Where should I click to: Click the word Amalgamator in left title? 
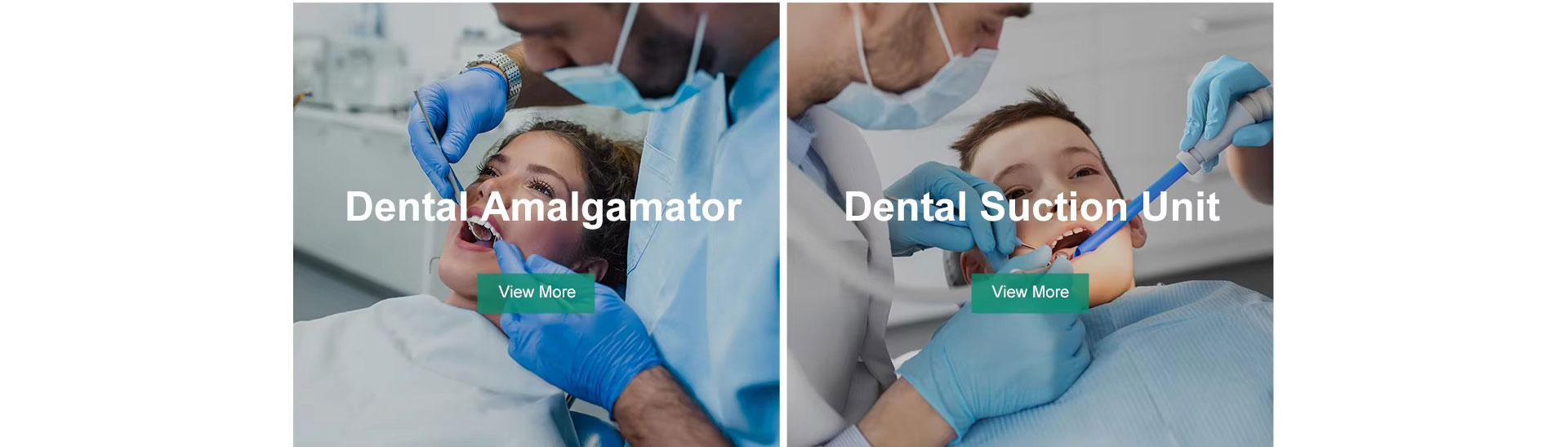(611, 206)
